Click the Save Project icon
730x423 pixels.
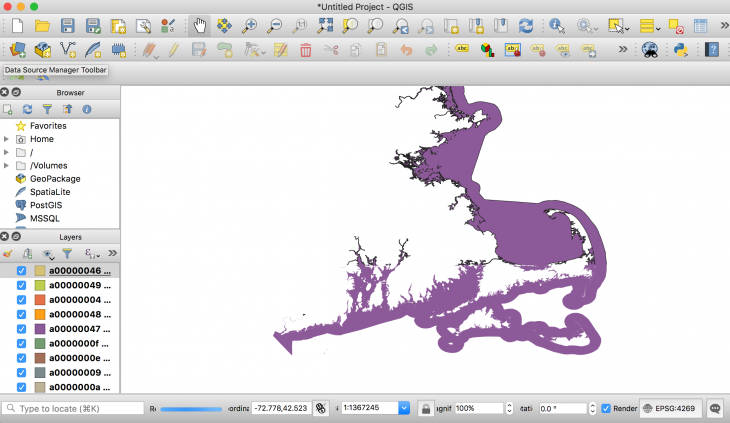67,25
